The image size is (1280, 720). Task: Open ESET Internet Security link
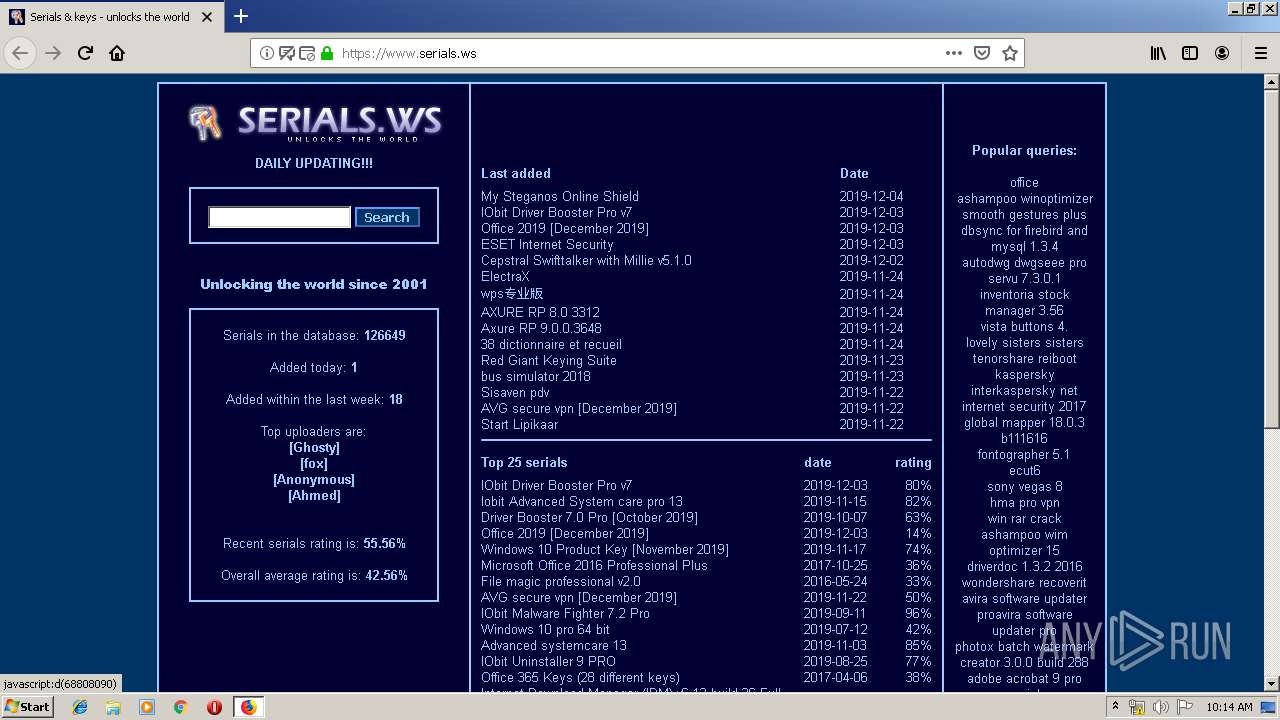point(547,244)
